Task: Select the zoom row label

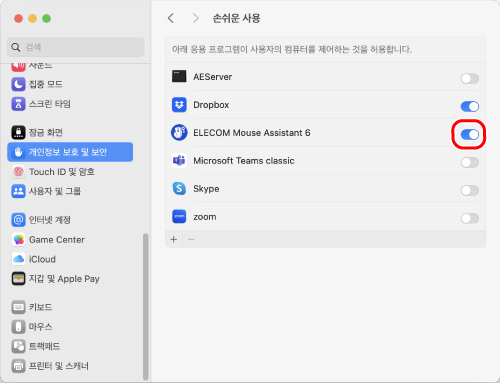Action: point(205,217)
